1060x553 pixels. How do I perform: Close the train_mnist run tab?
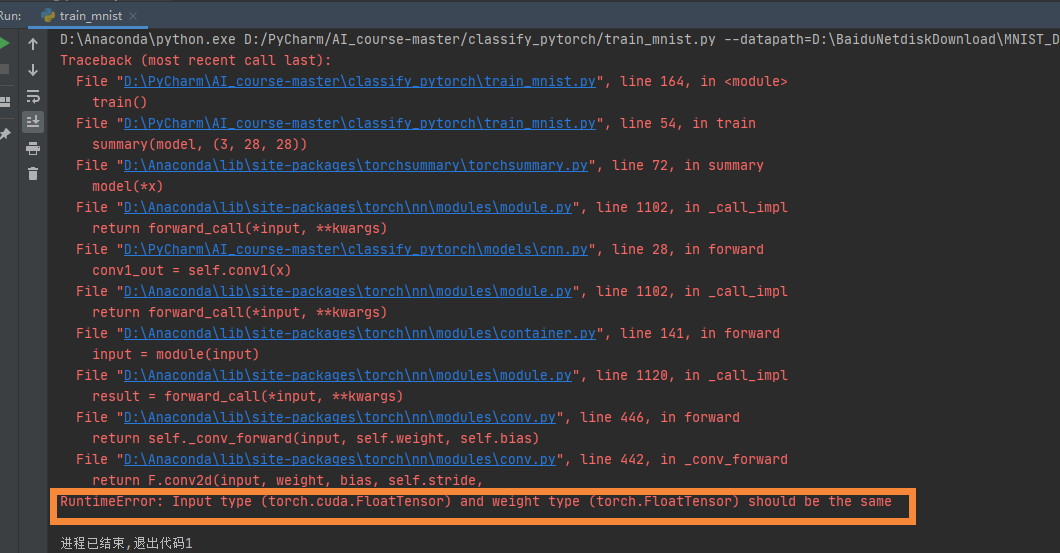pyautogui.click(x=133, y=16)
